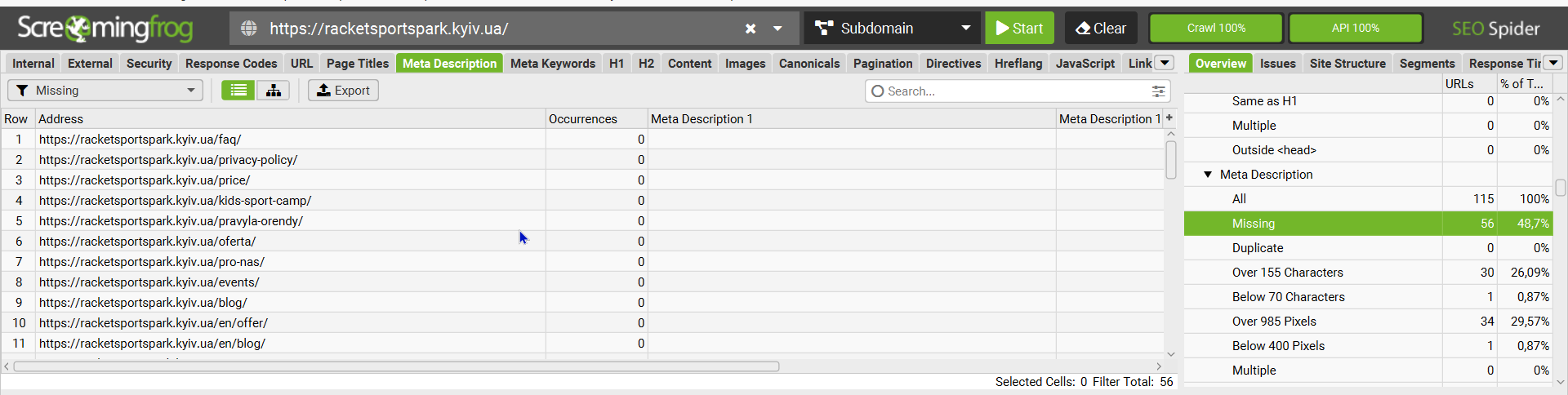This screenshot has height=395, width=1568.
Task: Collapse the Meta Description tree section
Action: [1208, 175]
